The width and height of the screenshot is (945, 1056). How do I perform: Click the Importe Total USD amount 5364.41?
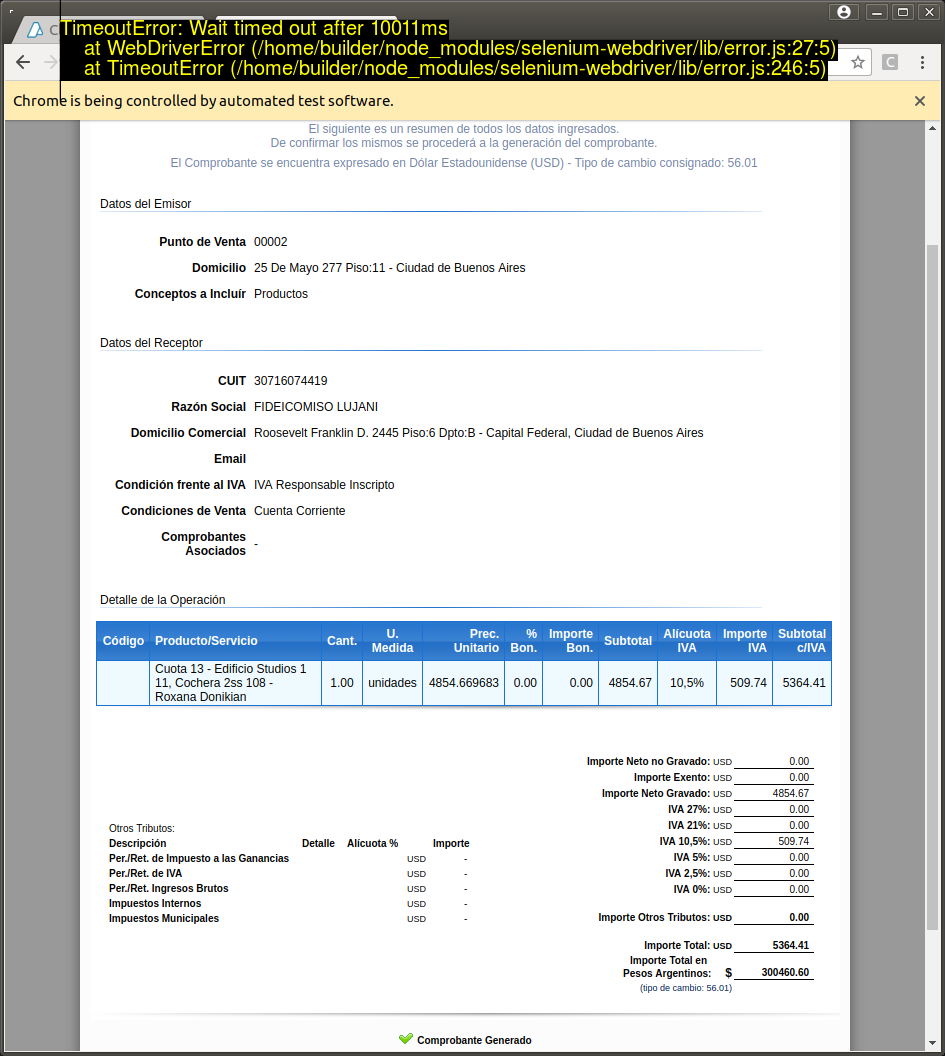(x=790, y=946)
